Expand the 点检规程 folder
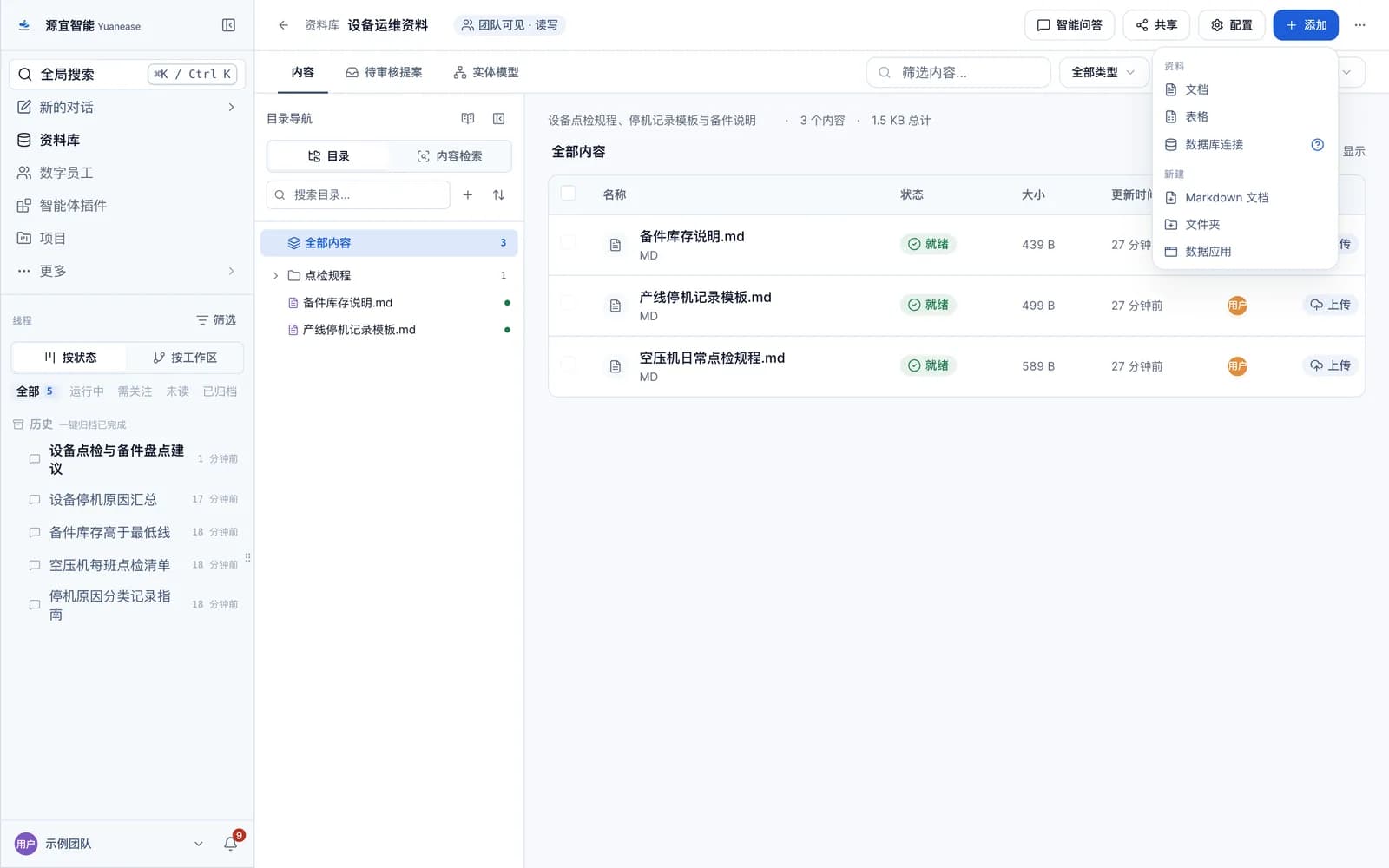The image size is (1389, 868). click(x=276, y=275)
